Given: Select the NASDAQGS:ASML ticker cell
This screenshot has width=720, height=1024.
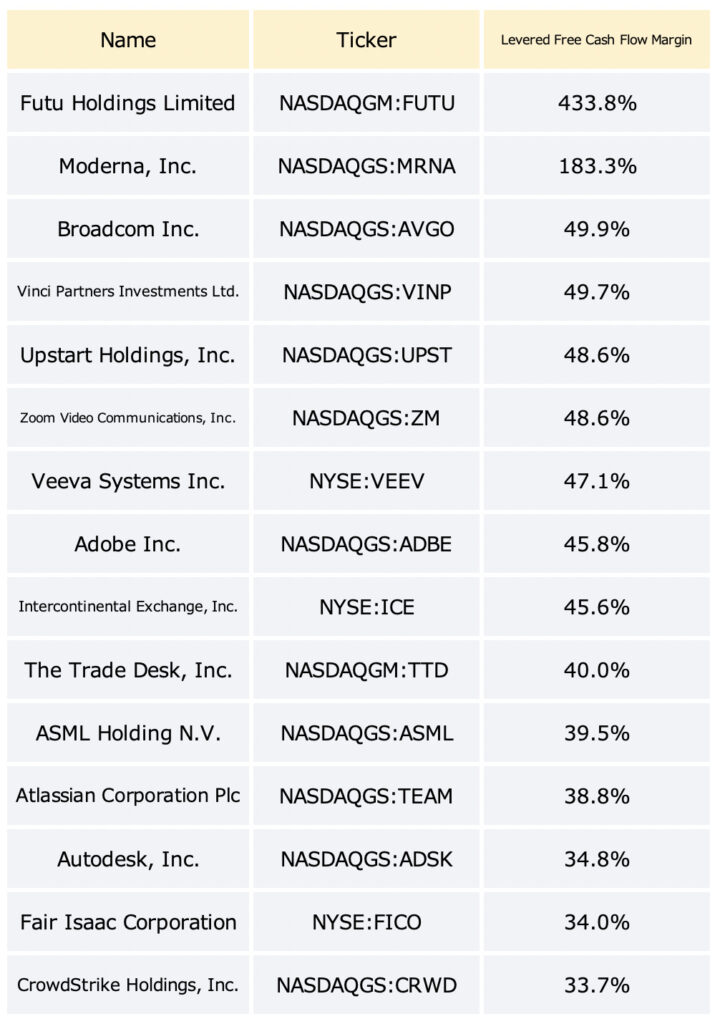Looking at the screenshot, I should tap(367, 733).
